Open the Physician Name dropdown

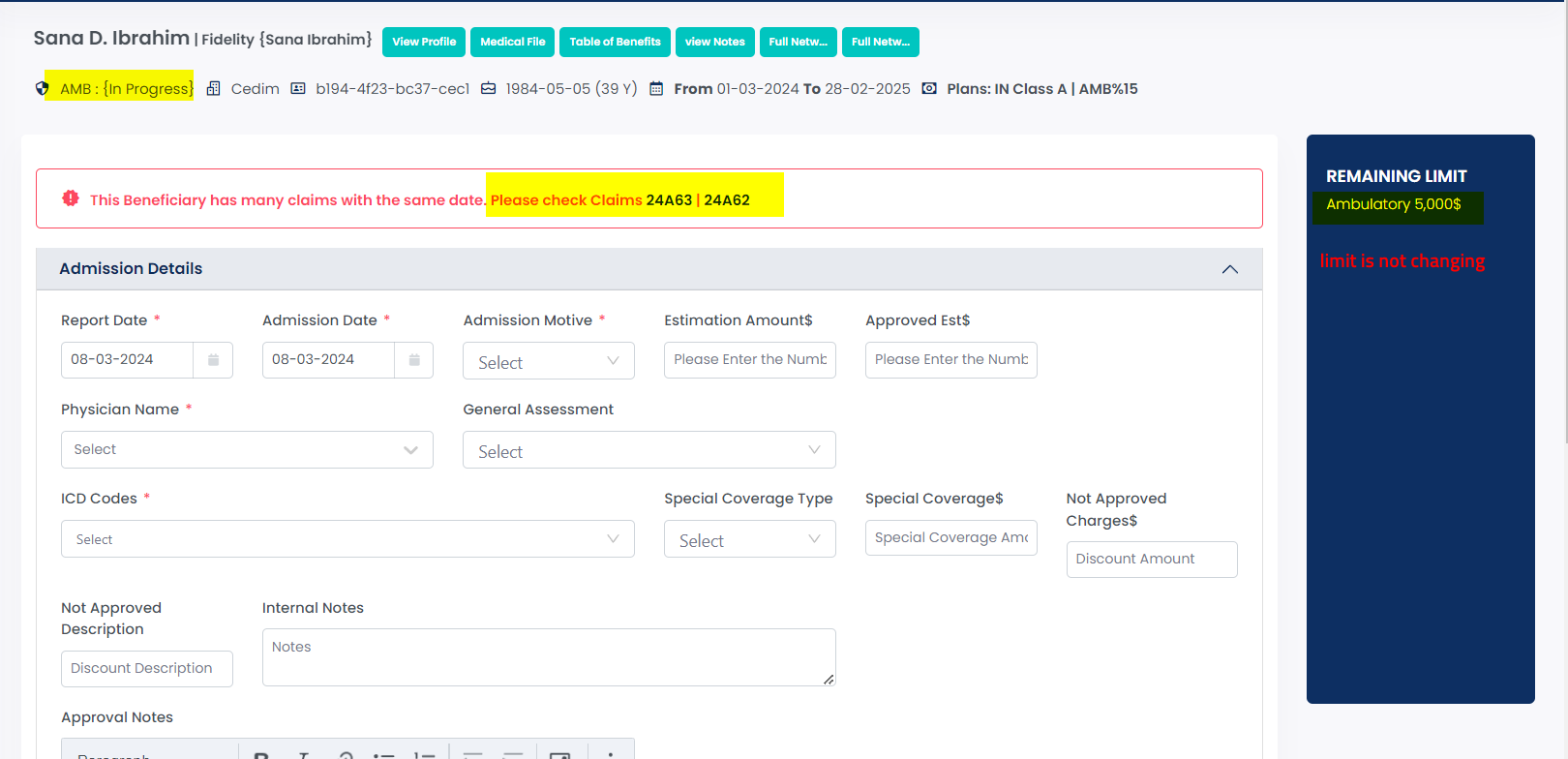(247, 450)
